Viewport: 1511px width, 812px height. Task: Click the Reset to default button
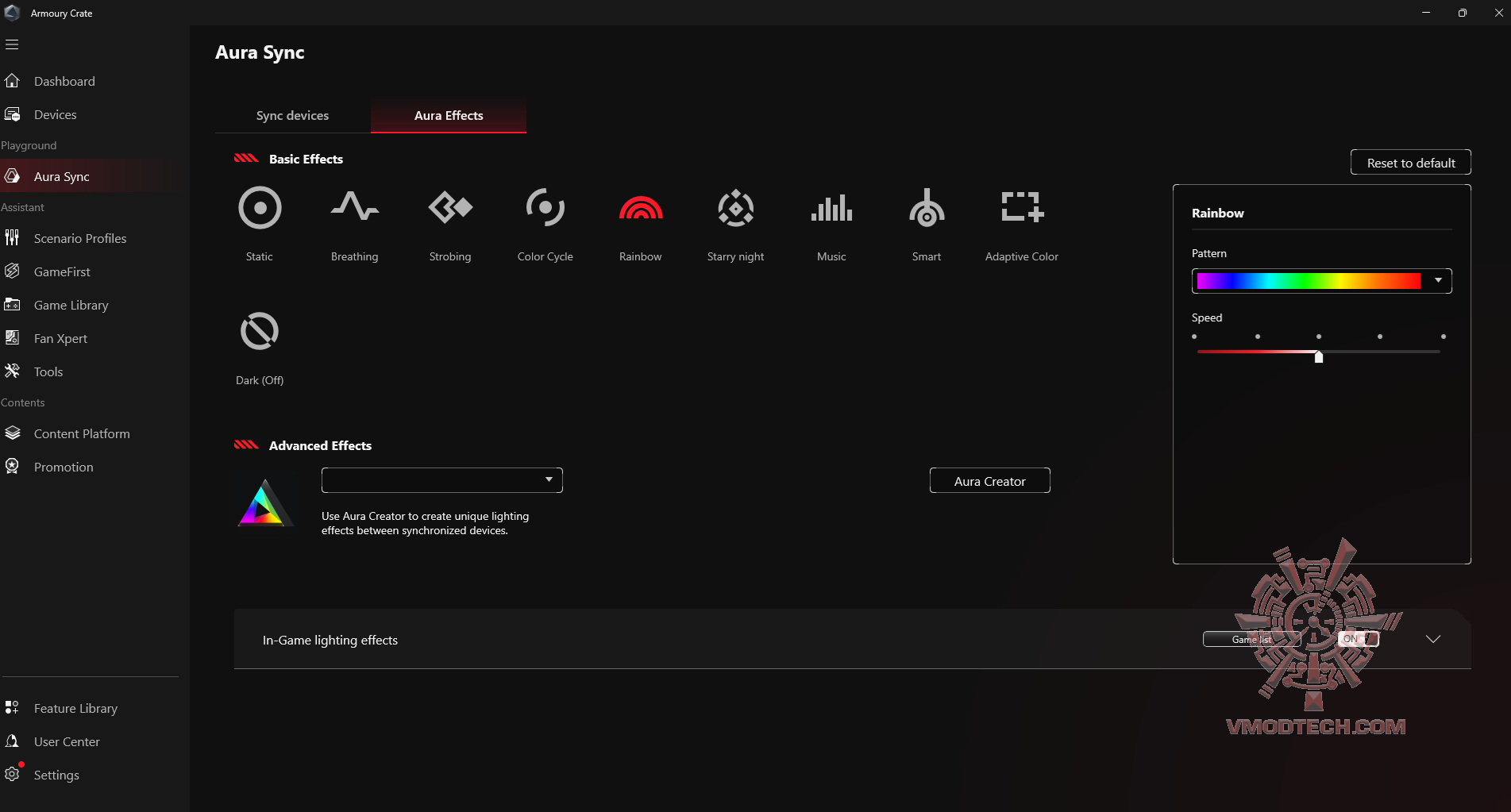pyautogui.click(x=1411, y=163)
